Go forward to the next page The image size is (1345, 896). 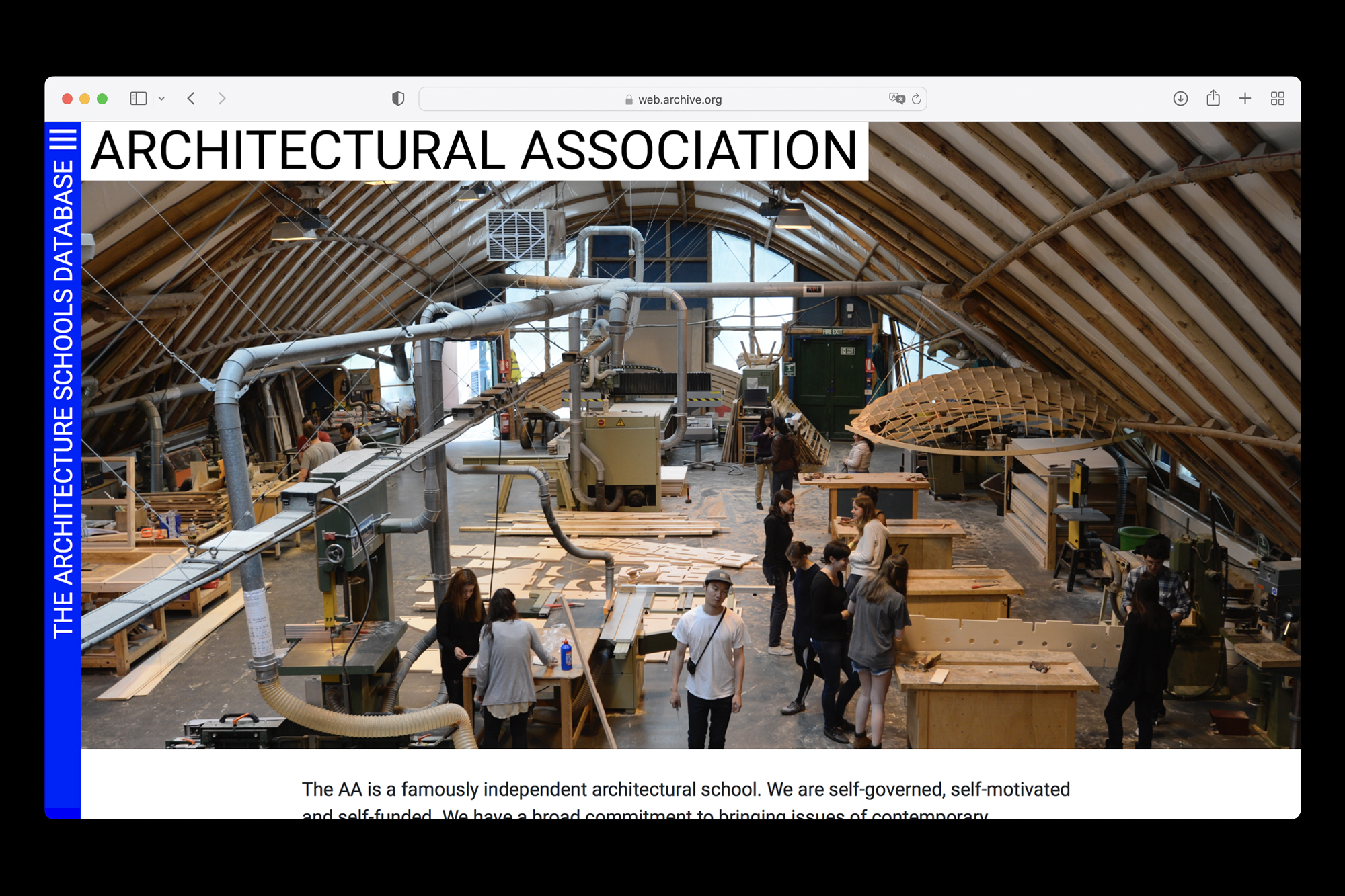tap(222, 99)
